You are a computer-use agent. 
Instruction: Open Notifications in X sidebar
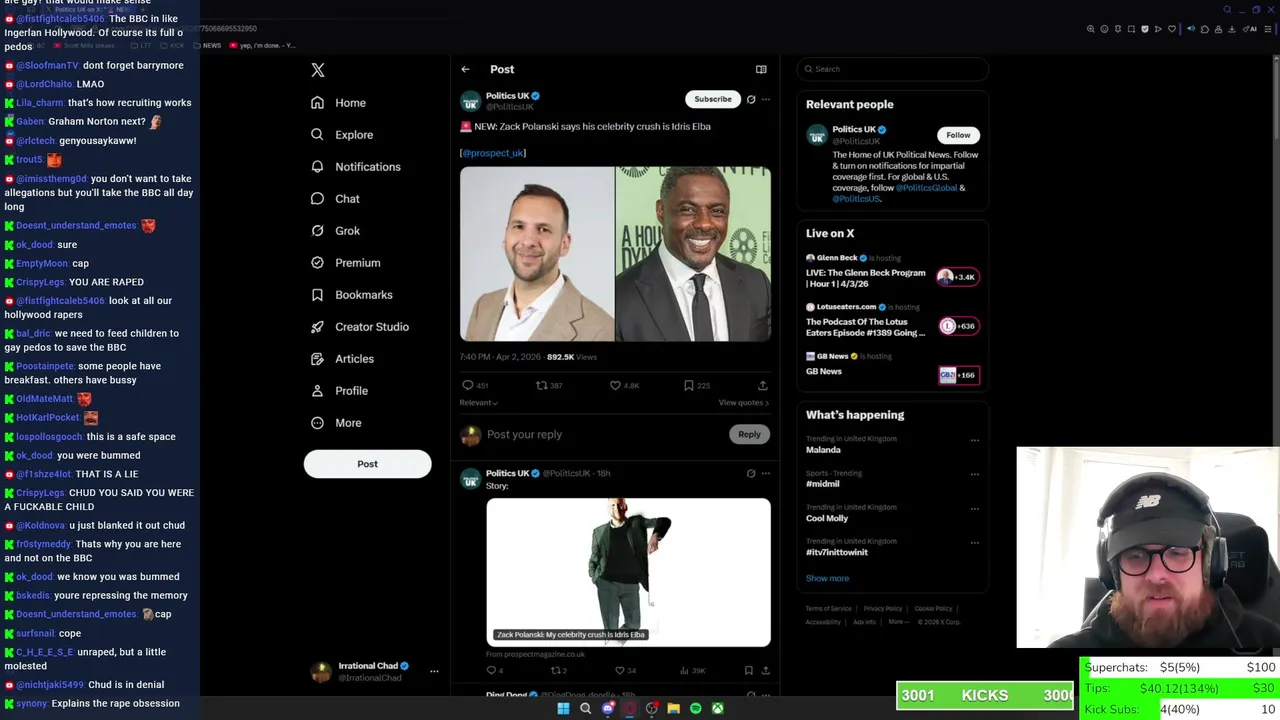[x=355, y=167]
